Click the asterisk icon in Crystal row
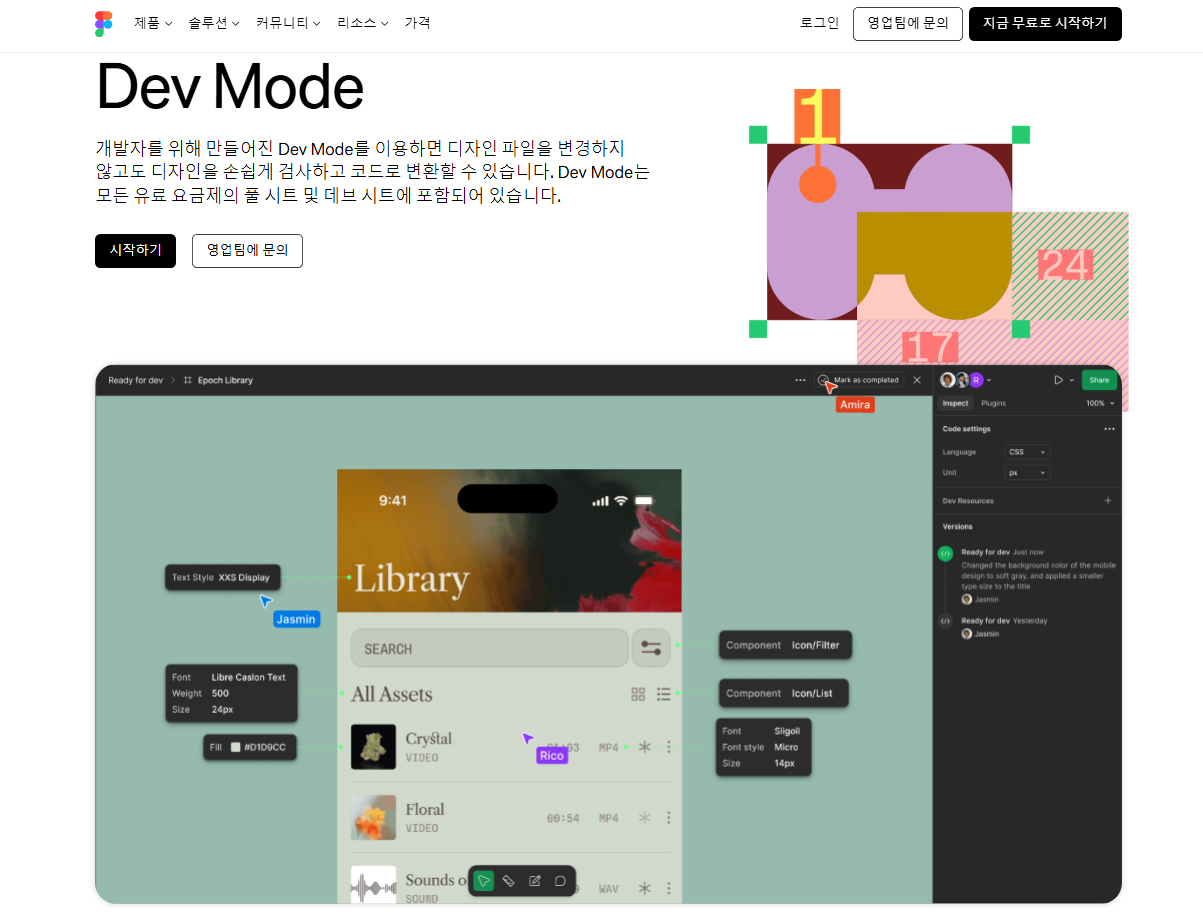Viewport: 1203px width, 918px height. click(645, 747)
